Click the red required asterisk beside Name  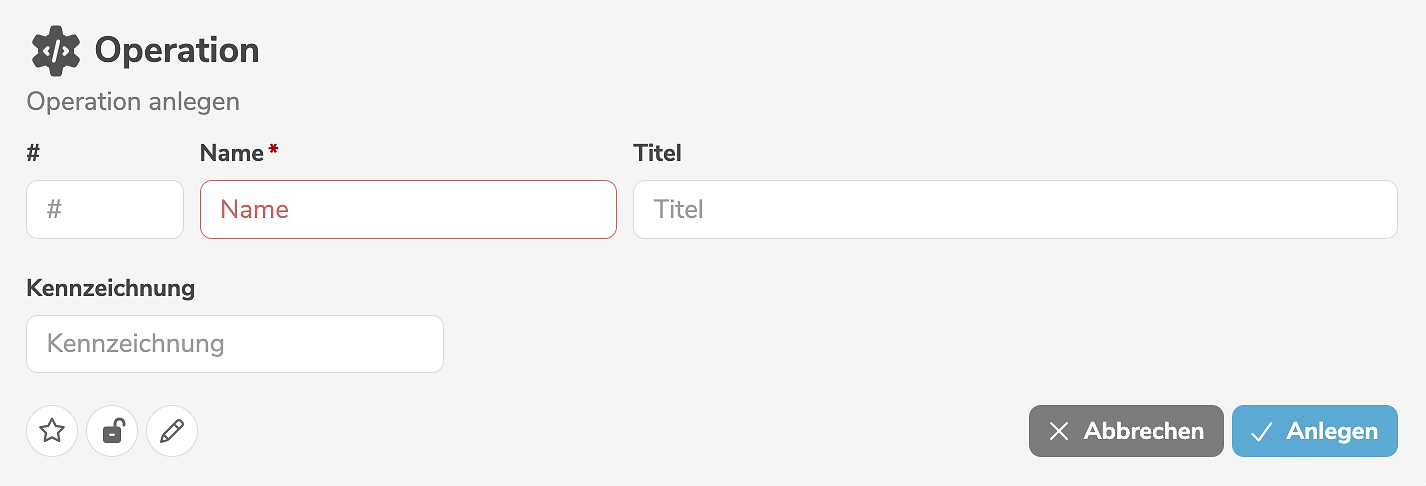coord(273,151)
